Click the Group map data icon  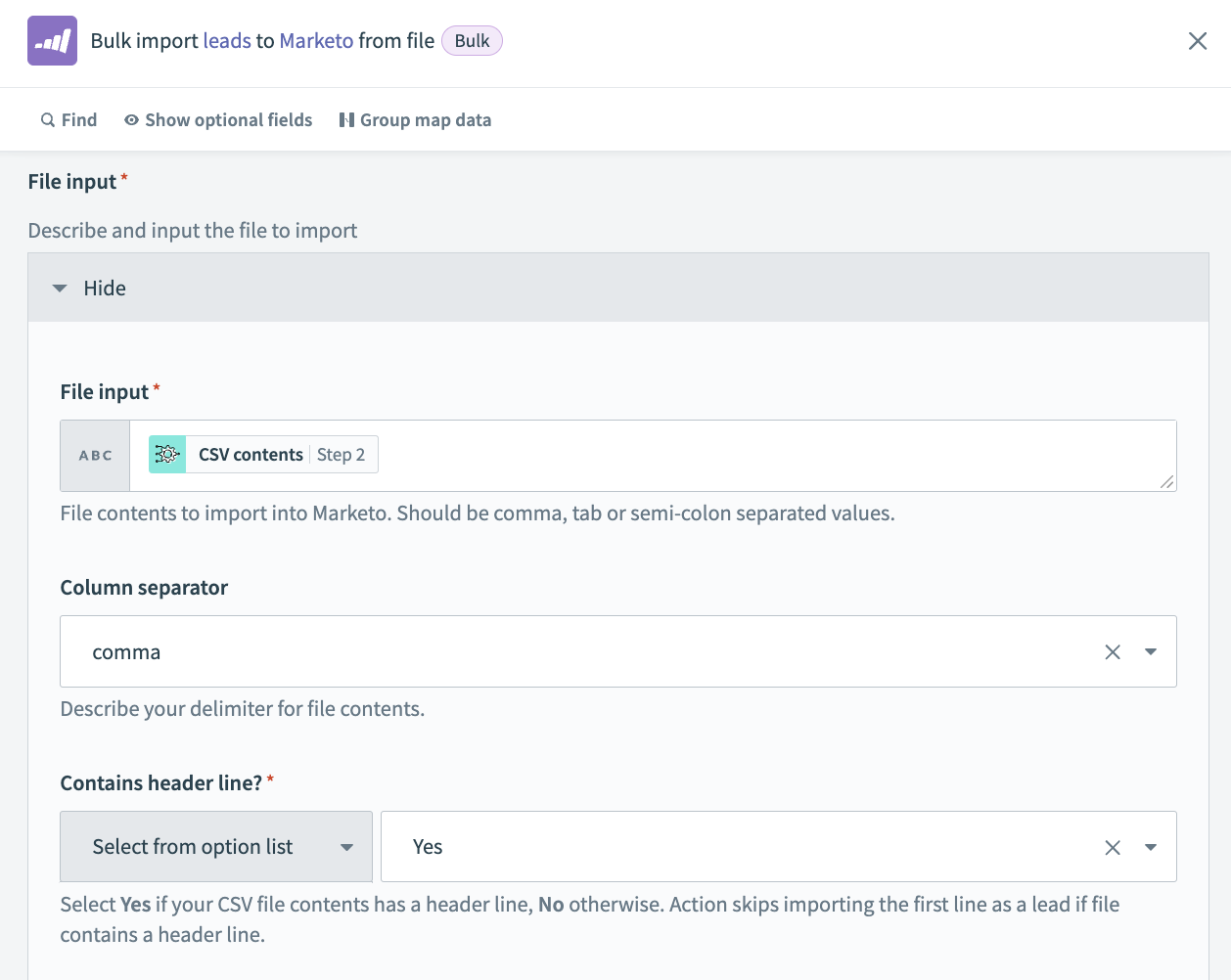pos(346,120)
